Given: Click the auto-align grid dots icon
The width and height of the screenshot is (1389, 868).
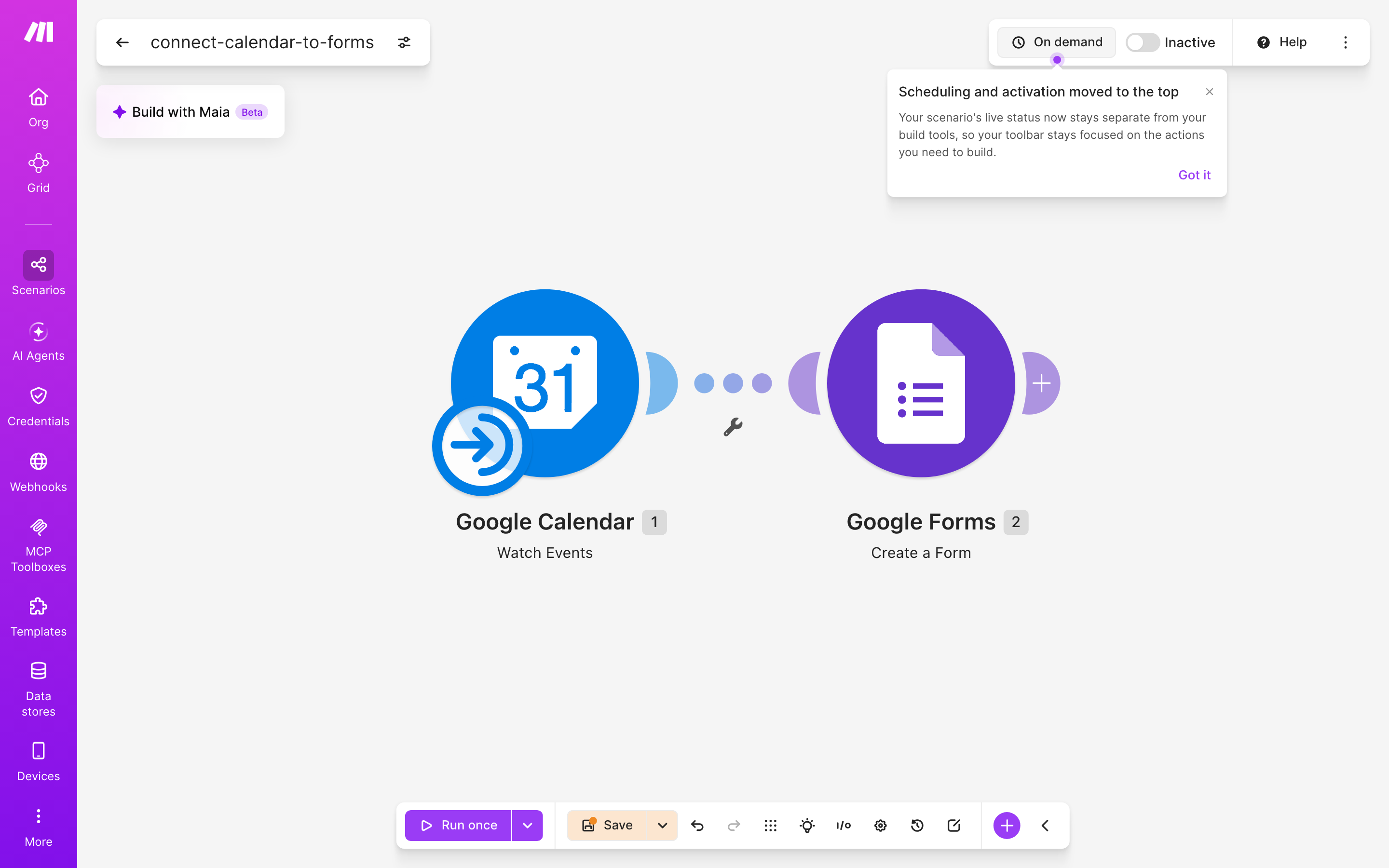Looking at the screenshot, I should [x=771, y=826].
